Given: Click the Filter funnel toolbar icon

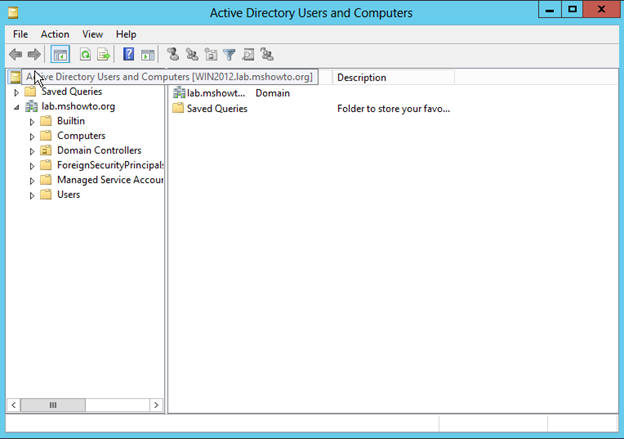Looking at the screenshot, I should click(229, 55).
